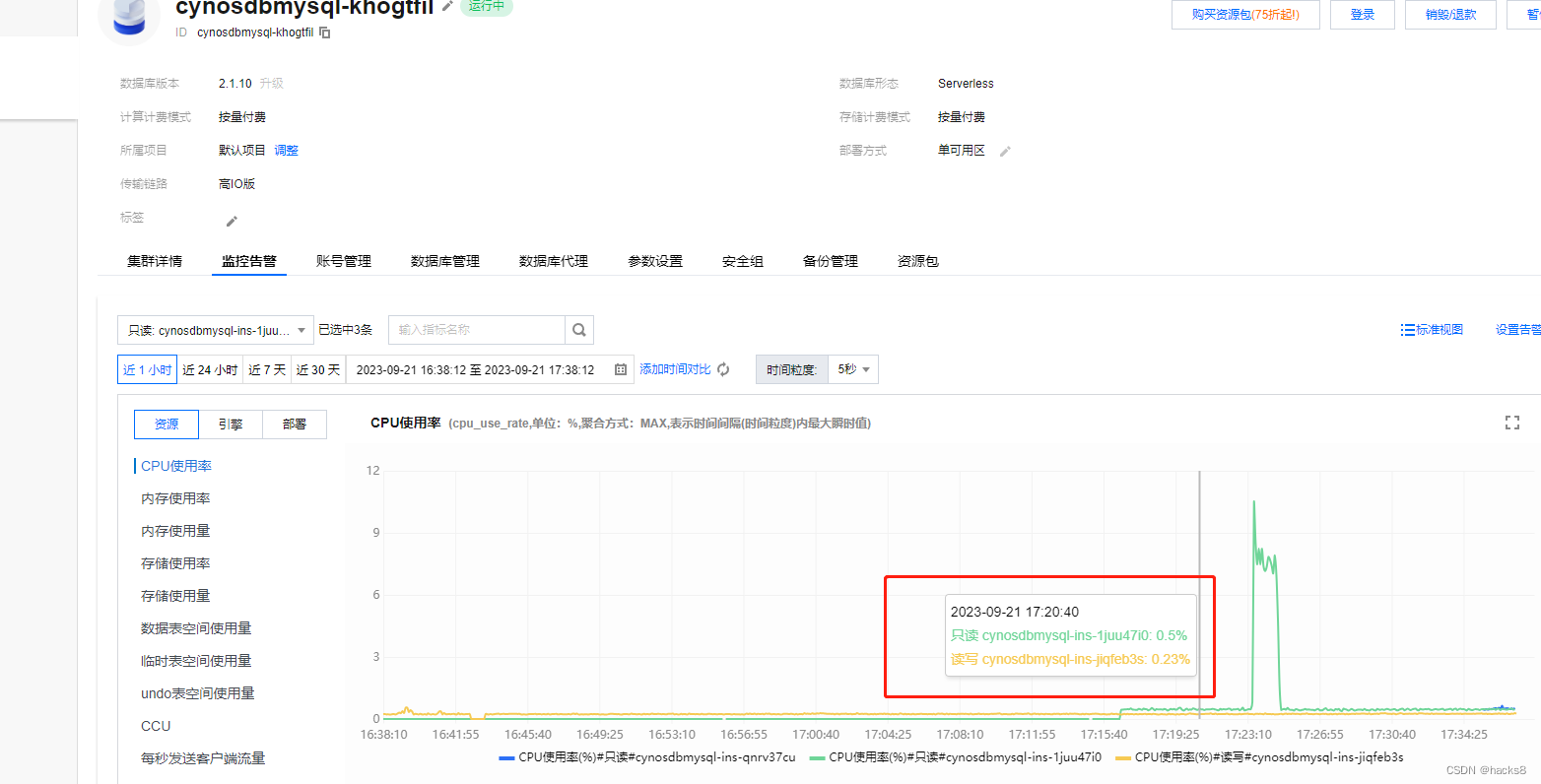This screenshot has width=1541, height=784.
Task: Click the date range field
Action: (x=490, y=369)
